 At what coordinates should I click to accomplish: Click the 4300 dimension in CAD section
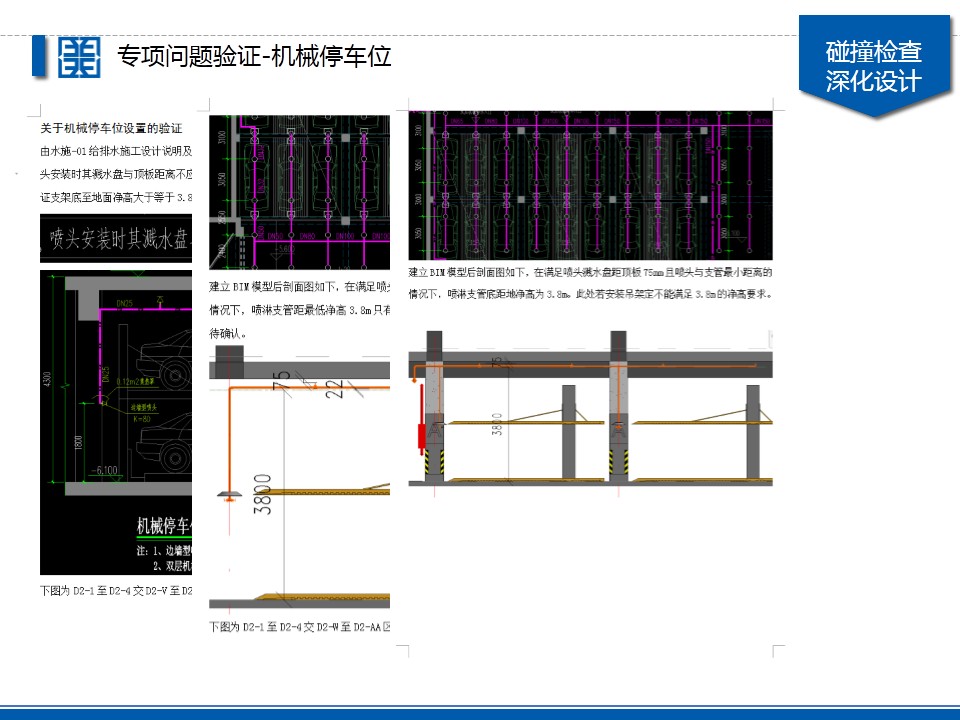pos(49,381)
